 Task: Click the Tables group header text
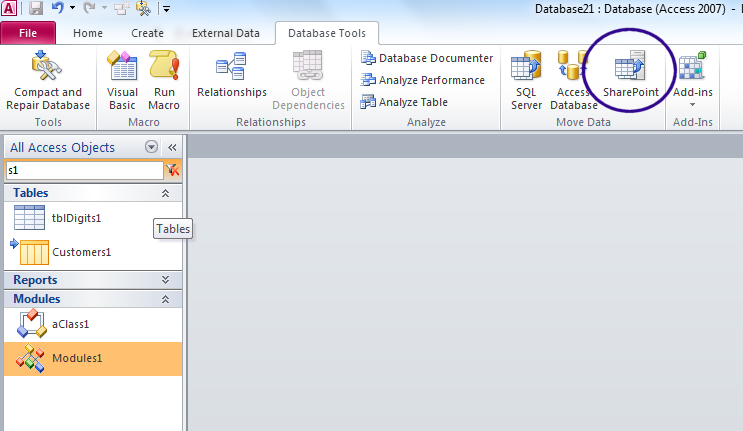tap(31, 193)
